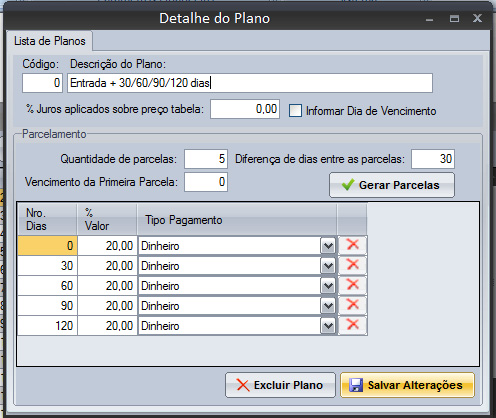
Task: Delete the 120-day installment row
Action: pyautogui.click(x=352, y=325)
